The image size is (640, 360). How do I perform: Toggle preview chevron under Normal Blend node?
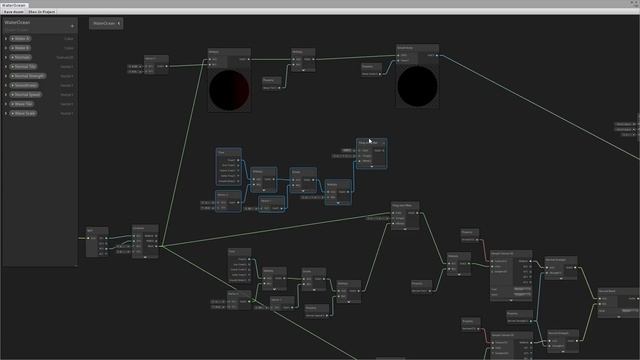(x=618, y=316)
